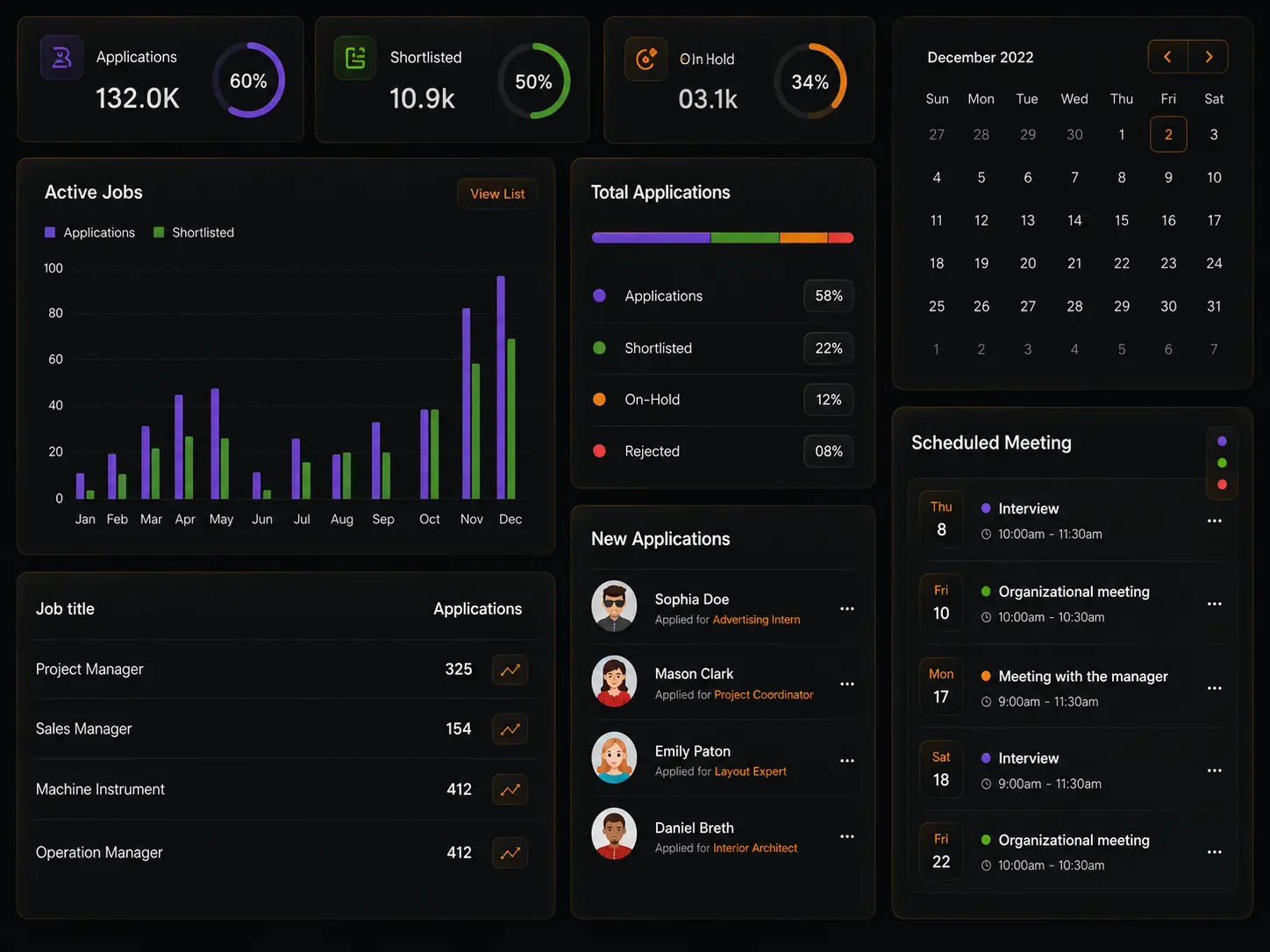Viewport: 1270px width, 952px height.
Task: Open more options for Sophia Doe
Action: click(x=846, y=608)
